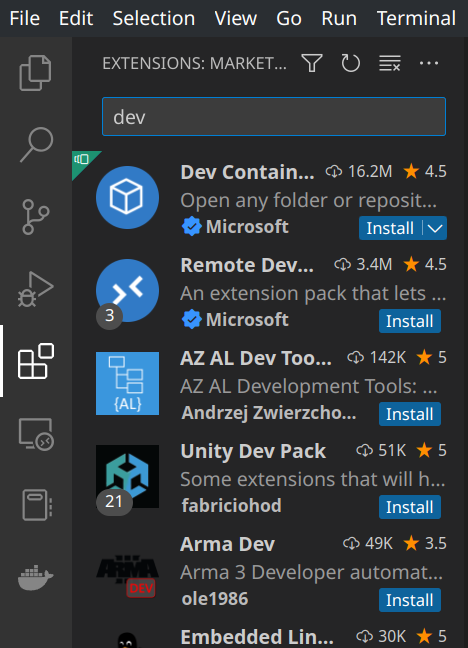This screenshot has height=648, width=468.
Task: Open the Explorer view icon
Action: (x=36, y=73)
